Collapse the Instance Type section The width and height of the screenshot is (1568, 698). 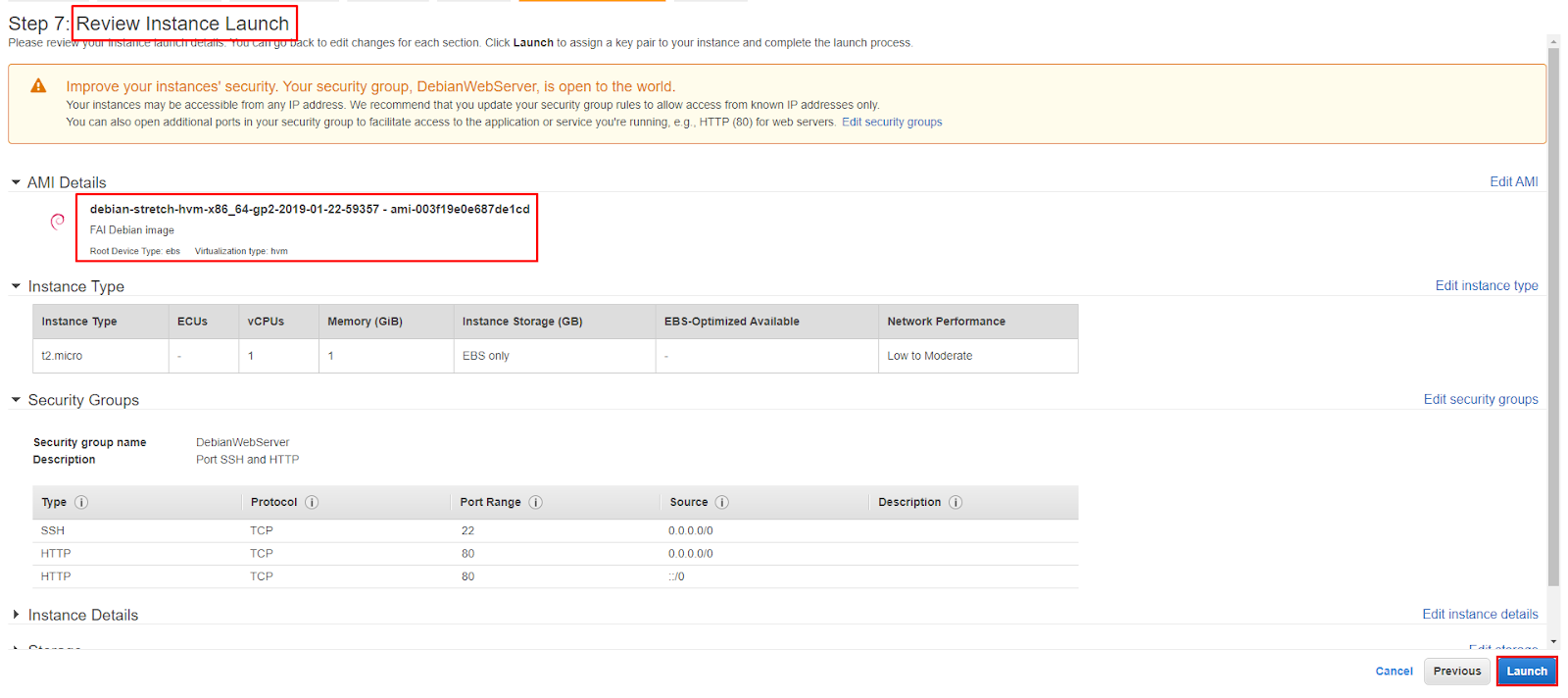pos(16,286)
